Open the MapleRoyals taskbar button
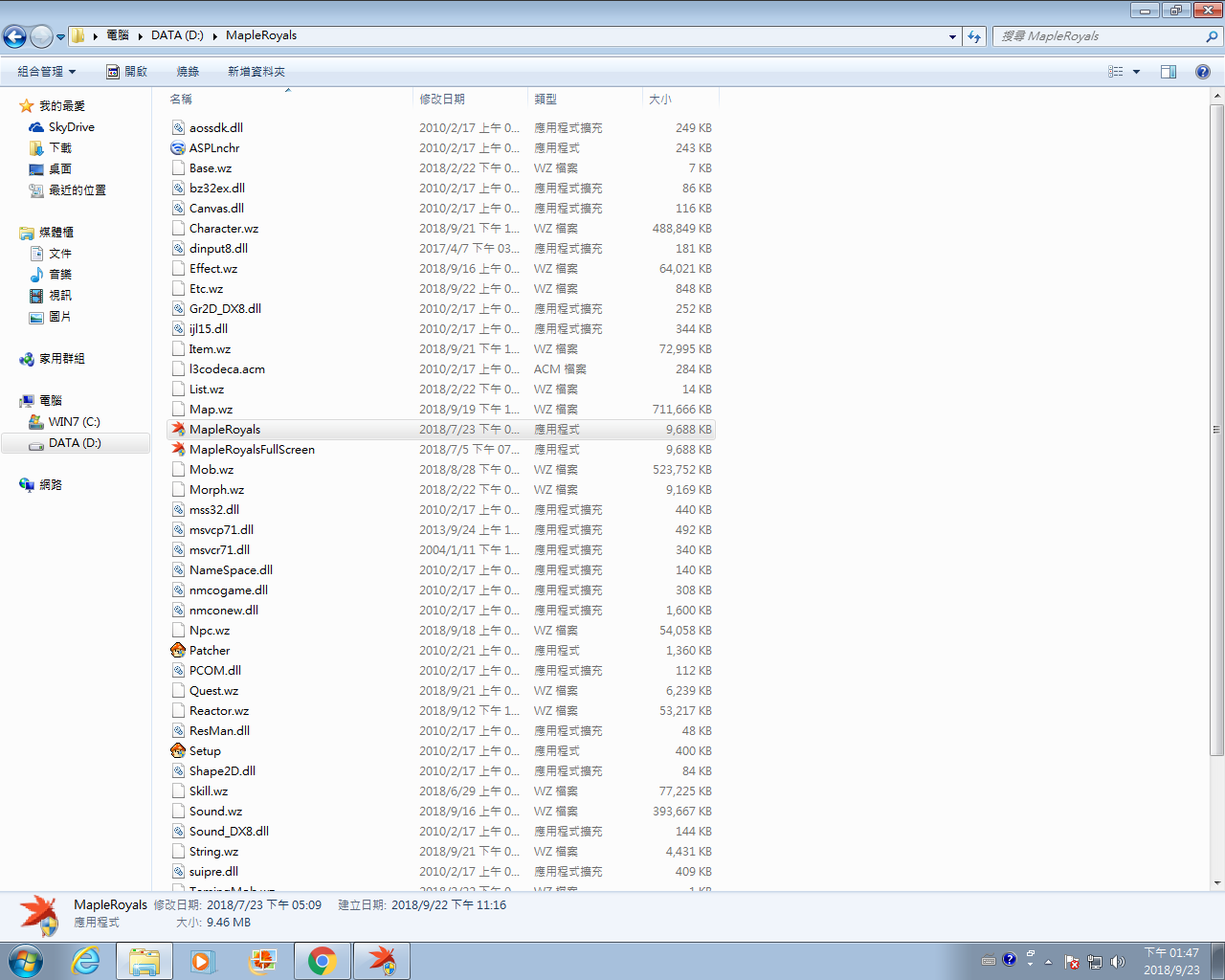Image resolution: width=1225 pixels, height=980 pixels. [x=382, y=961]
